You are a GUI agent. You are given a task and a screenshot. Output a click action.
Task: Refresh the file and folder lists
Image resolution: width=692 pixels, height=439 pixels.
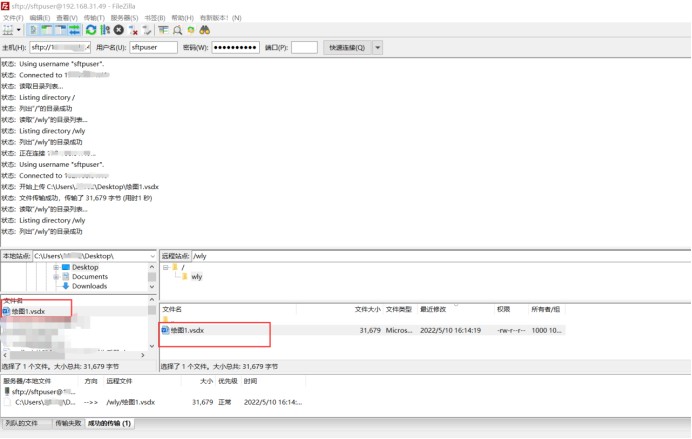pyautogui.click(x=91, y=30)
